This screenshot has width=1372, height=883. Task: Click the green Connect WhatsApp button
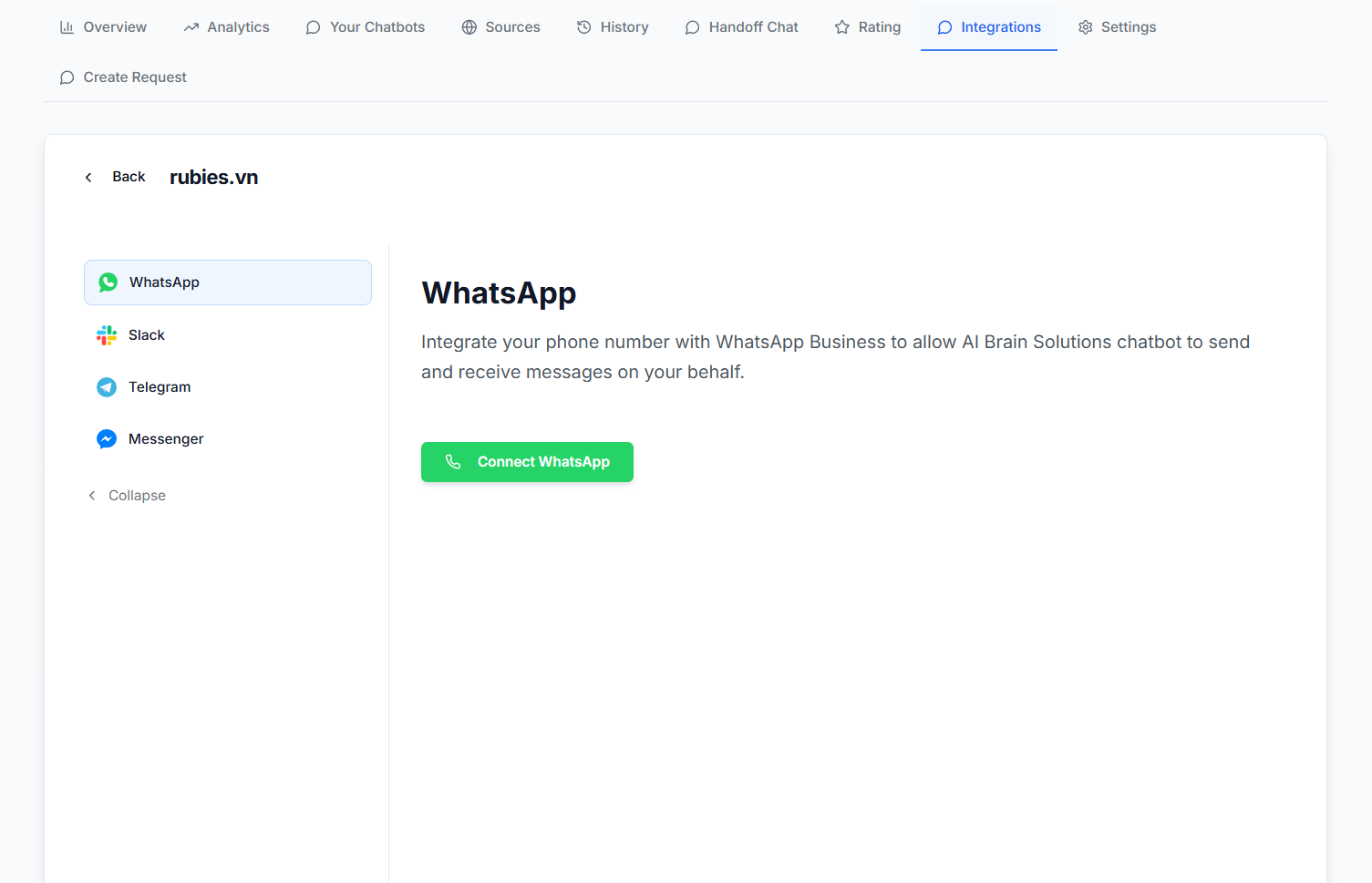(527, 462)
